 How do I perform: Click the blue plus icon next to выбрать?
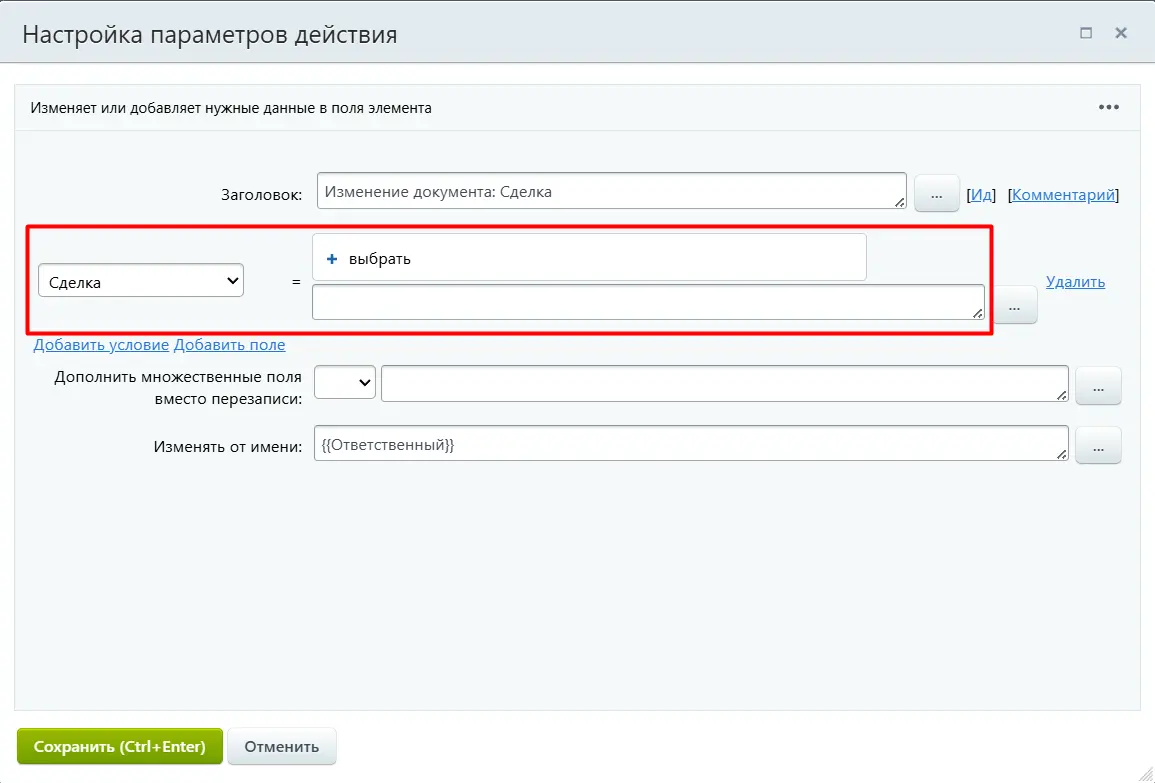pos(332,259)
